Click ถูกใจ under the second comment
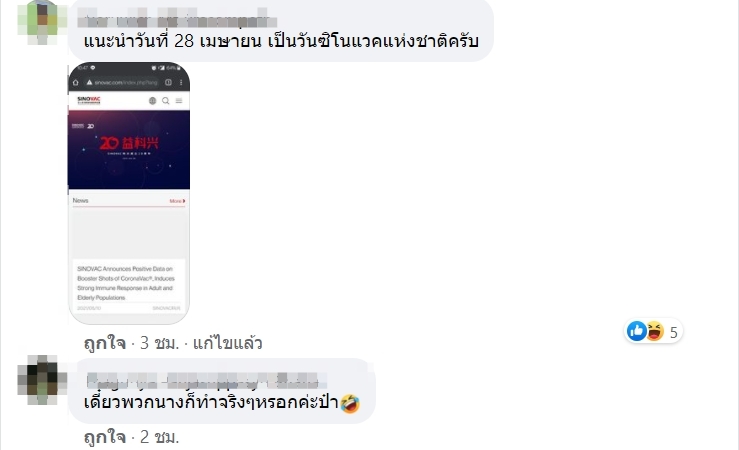This screenshot has height=450, width=739. pos(105,437)
